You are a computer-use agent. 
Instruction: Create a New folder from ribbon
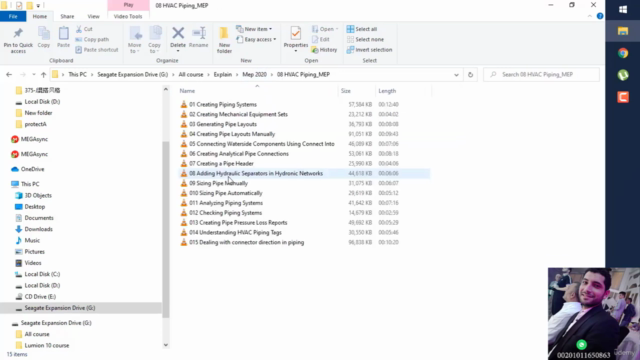click(224, 40)
